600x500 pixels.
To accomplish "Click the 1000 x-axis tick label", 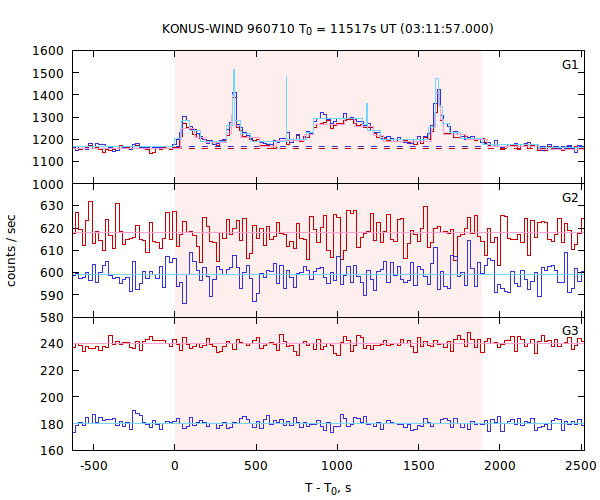I will (x=337, y=466).
